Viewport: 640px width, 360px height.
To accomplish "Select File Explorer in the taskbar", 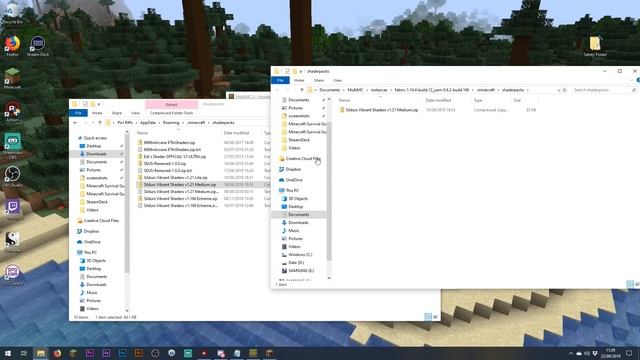I will pyautogui.click(x=40, y=353).
